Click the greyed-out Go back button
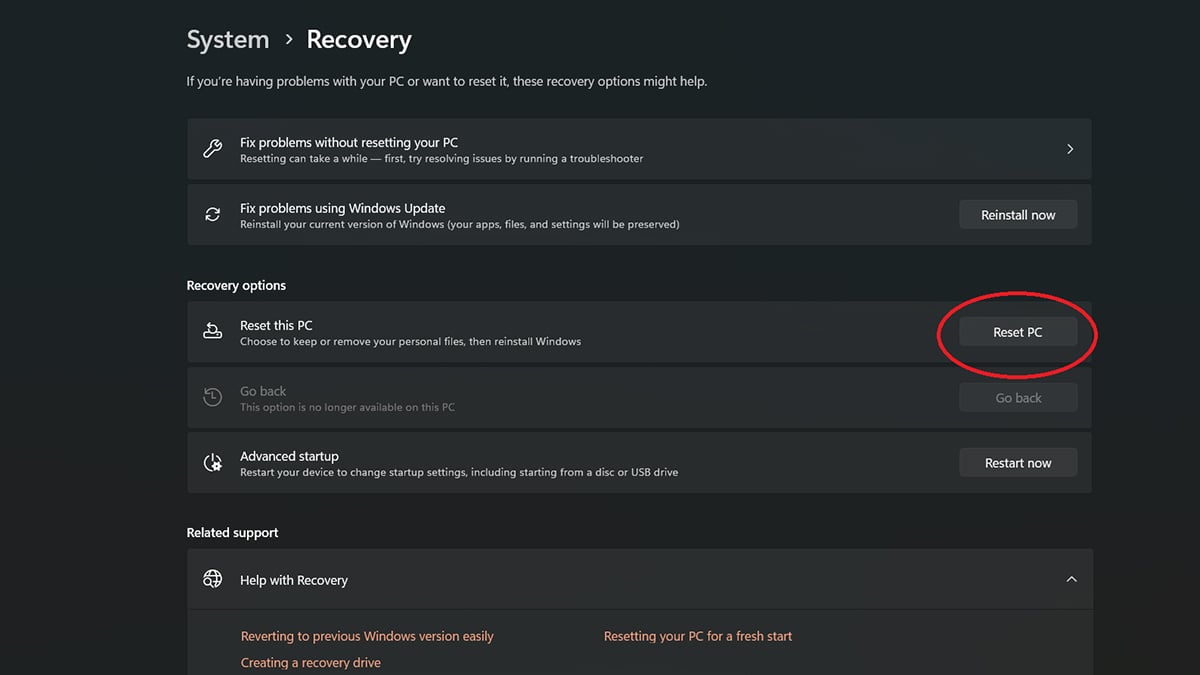1200x675 pixels. pos(1018,398)
